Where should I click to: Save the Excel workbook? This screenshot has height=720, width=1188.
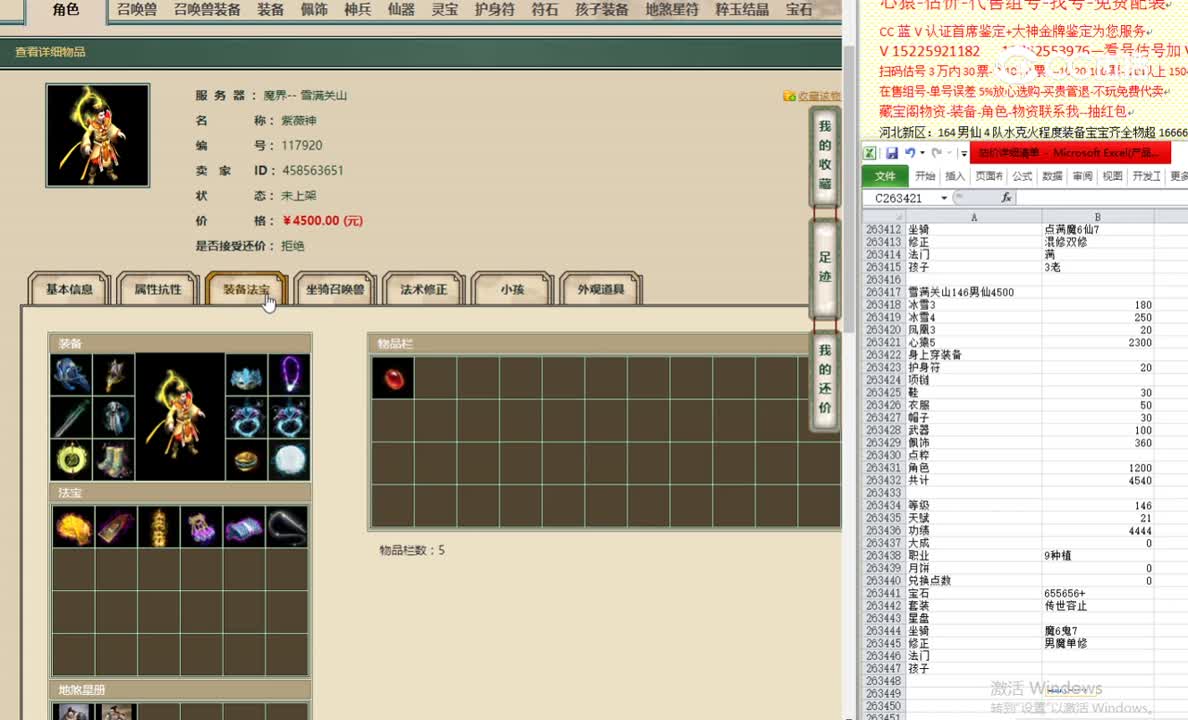892,152
